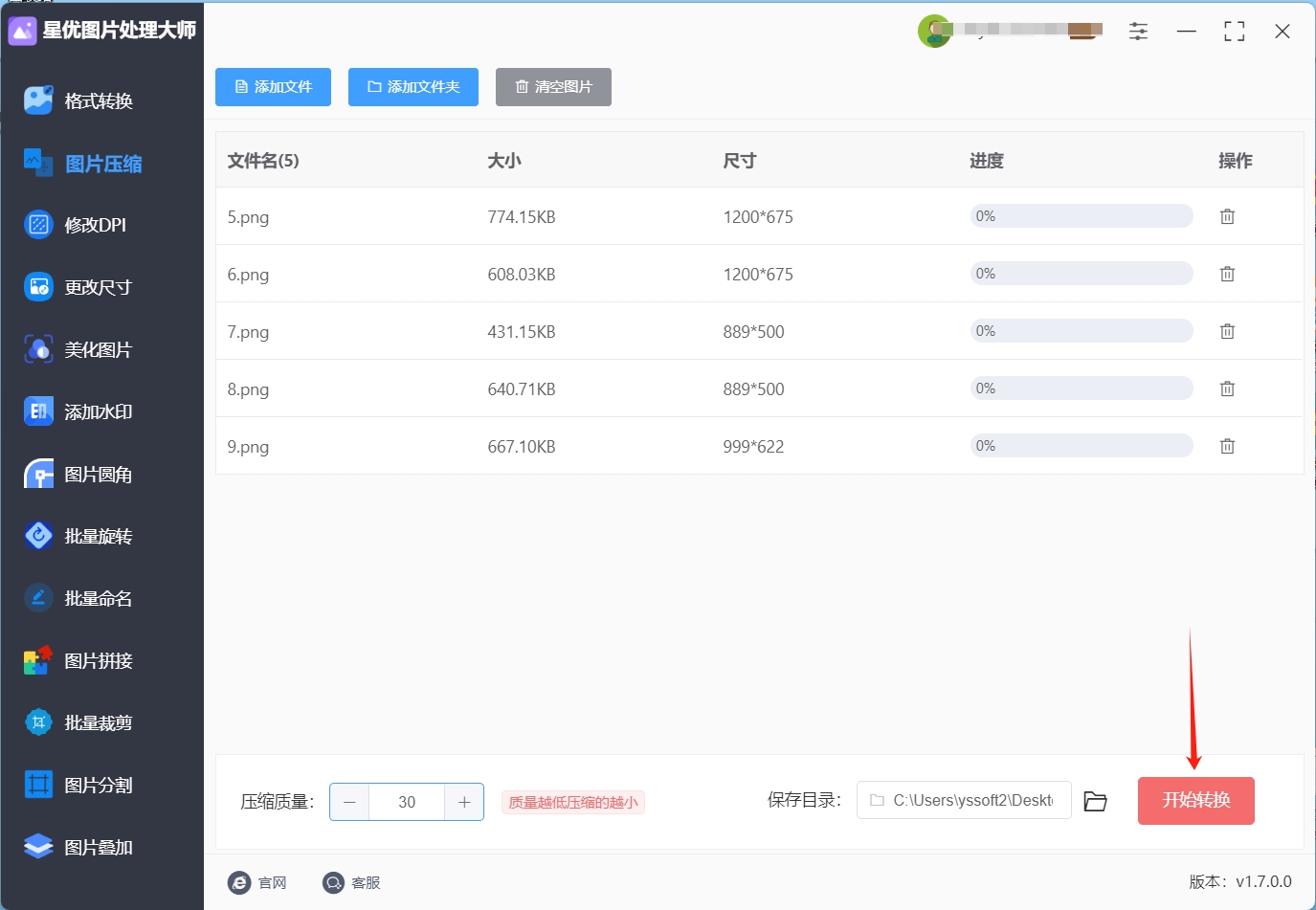The width and height of the screenshot is (1316, 910).
Task: Maximize the application window
Action: click(x=1235, y=32)
